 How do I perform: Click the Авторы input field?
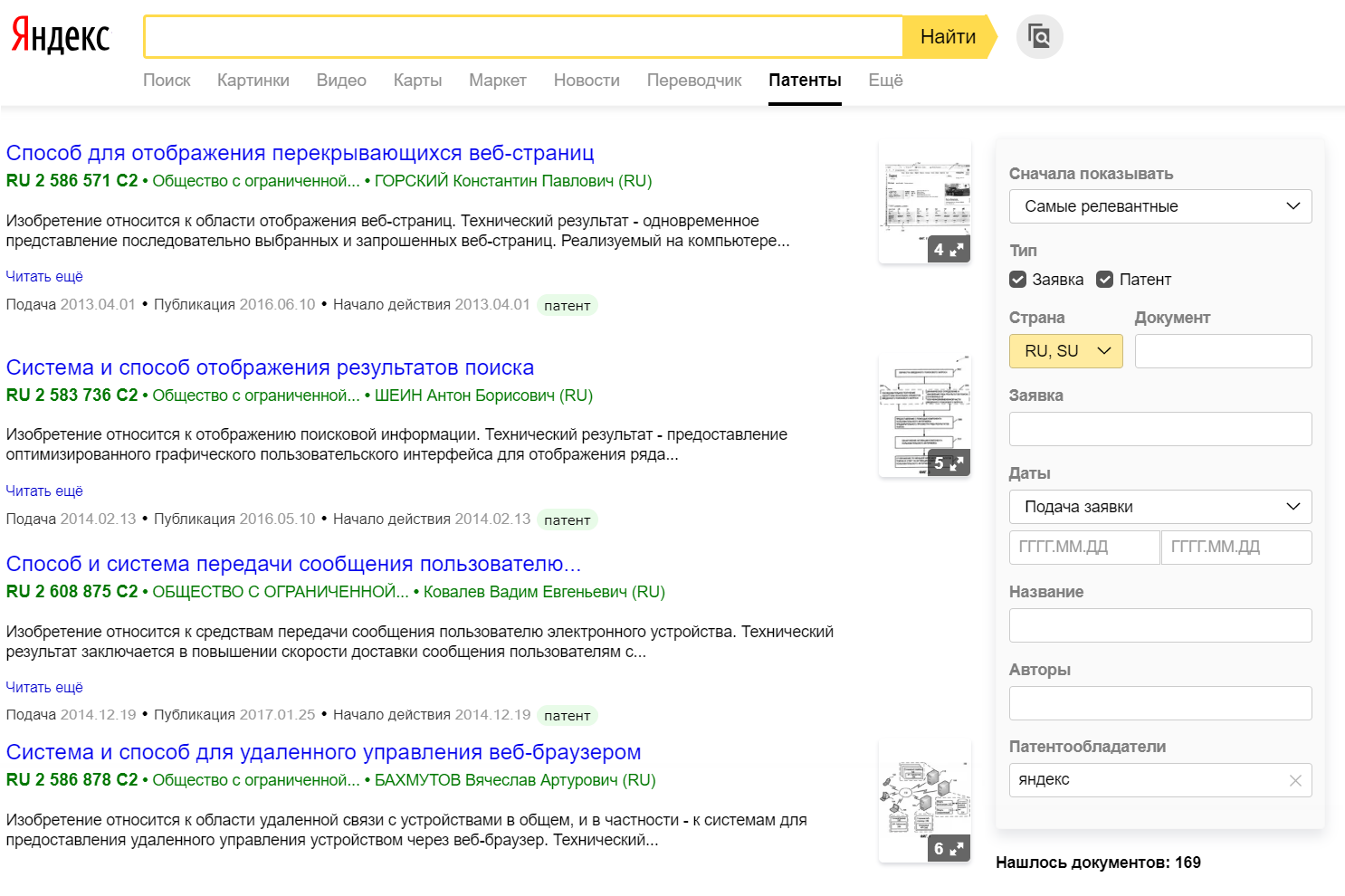[x=1160, y=703]
